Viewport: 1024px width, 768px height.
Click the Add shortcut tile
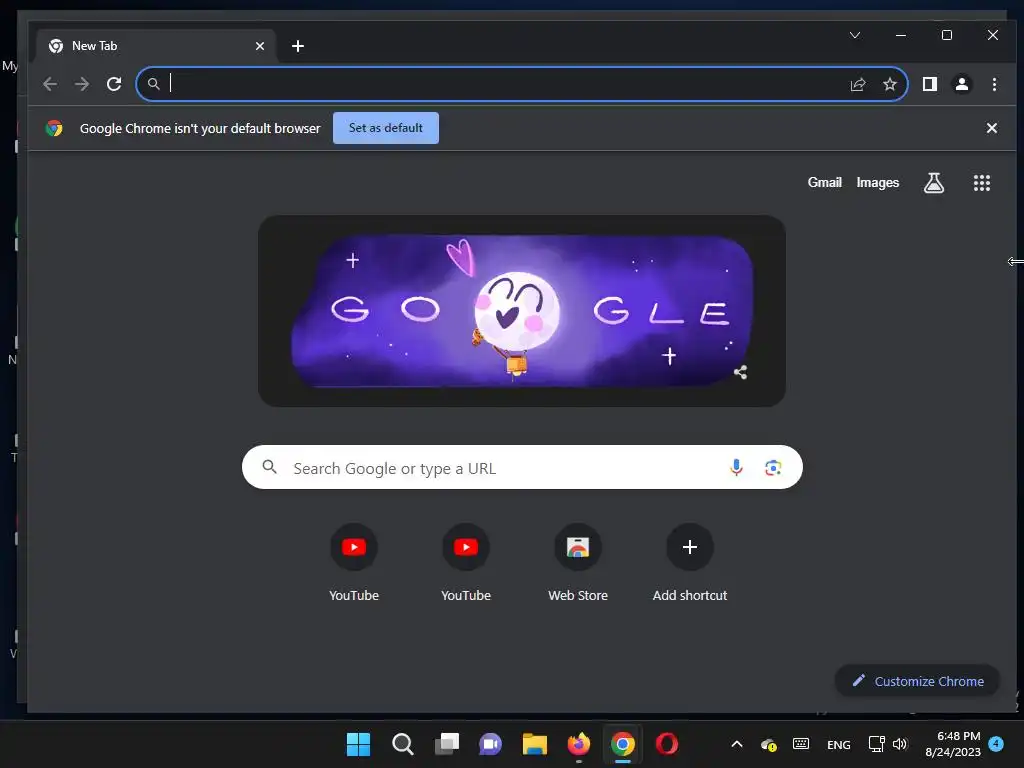point(690,563)
